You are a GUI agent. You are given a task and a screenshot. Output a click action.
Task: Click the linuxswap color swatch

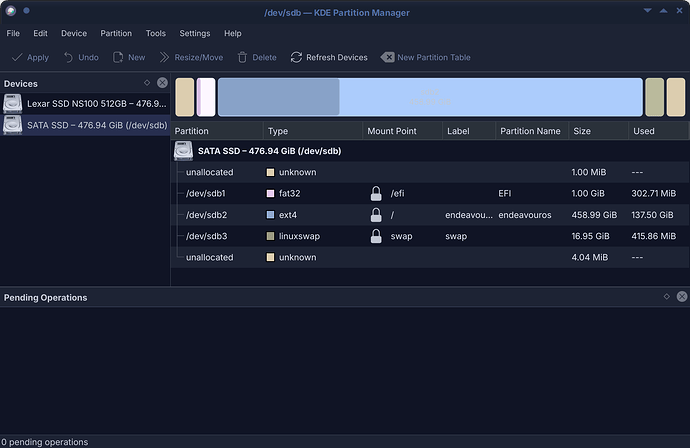coord(270,236)
